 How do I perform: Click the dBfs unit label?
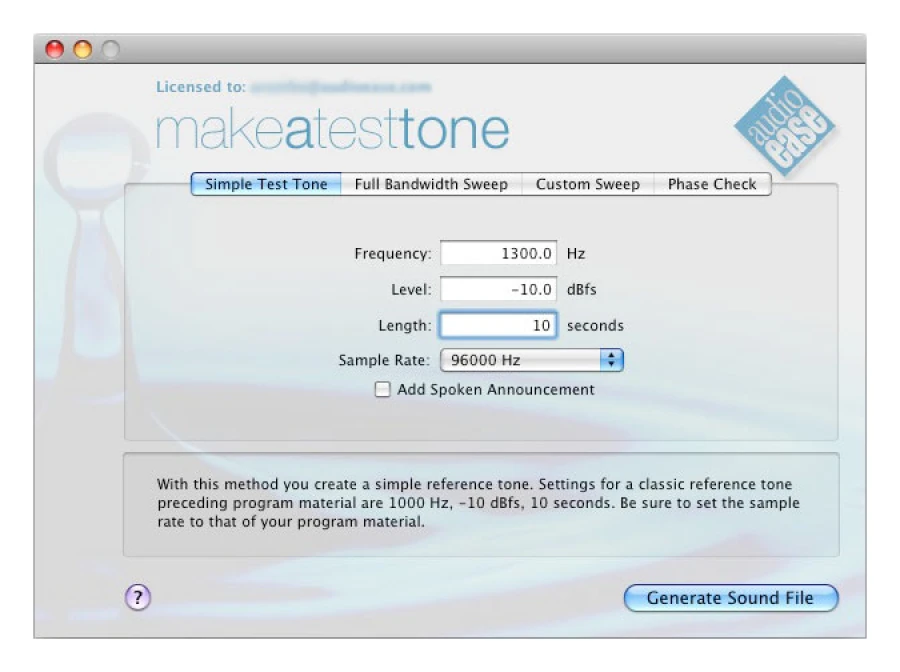[x=581, y=289]
